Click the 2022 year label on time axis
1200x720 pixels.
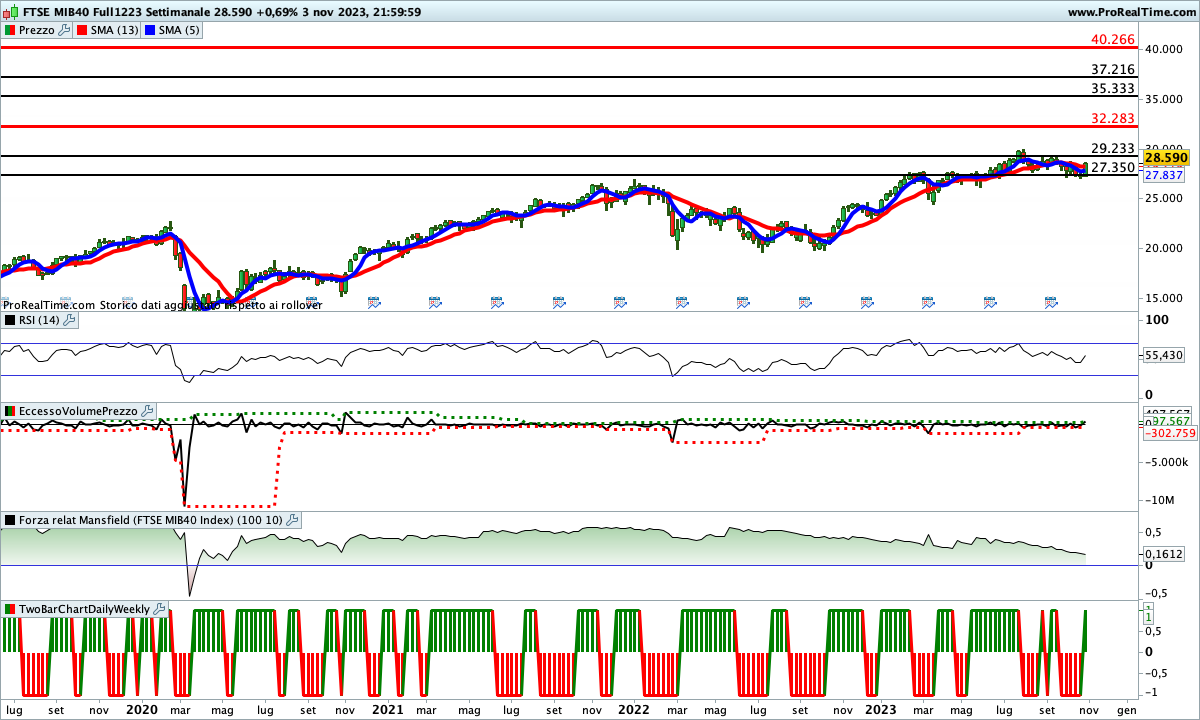[633, 709]
